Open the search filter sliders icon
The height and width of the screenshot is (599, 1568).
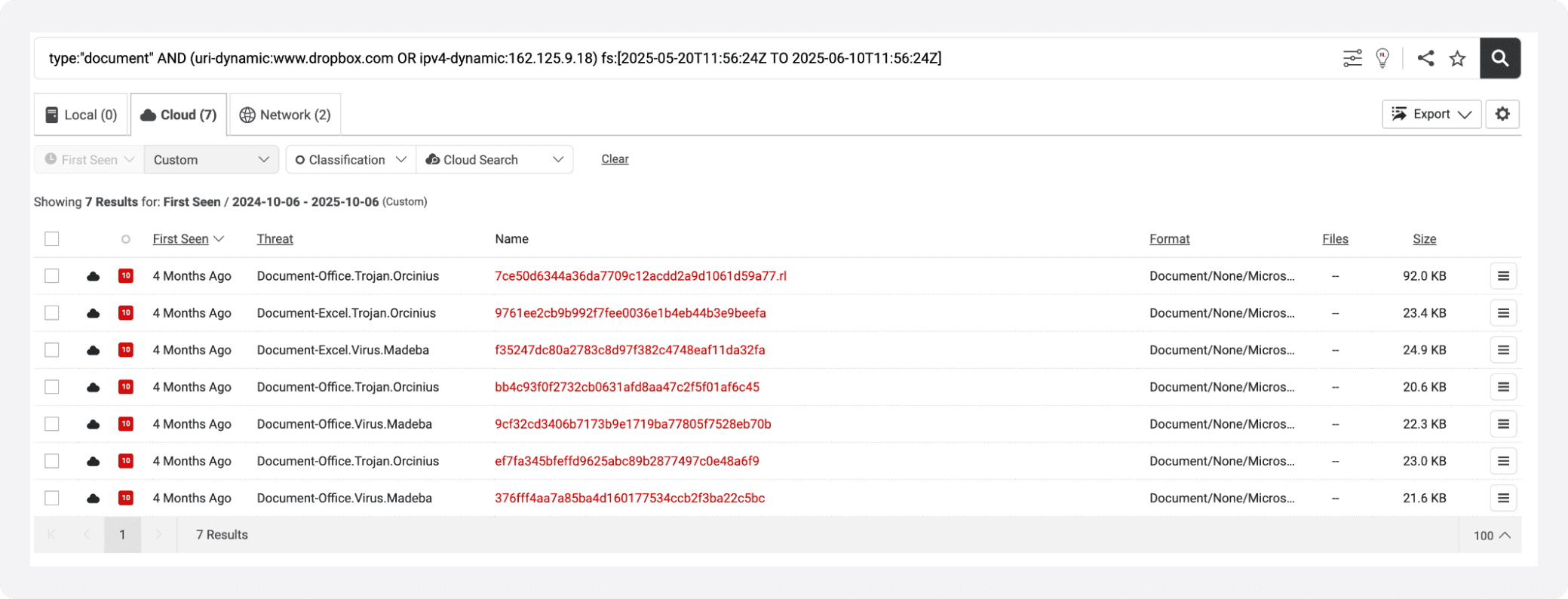[1352, 58]
